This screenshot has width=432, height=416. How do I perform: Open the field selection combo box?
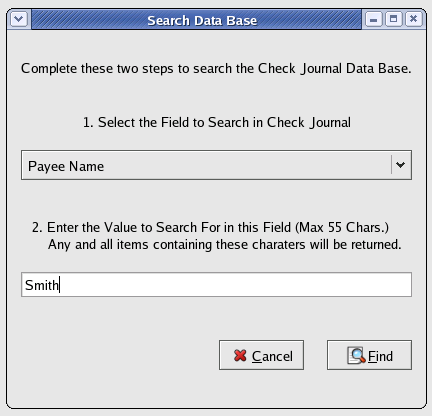coord(216,165)
